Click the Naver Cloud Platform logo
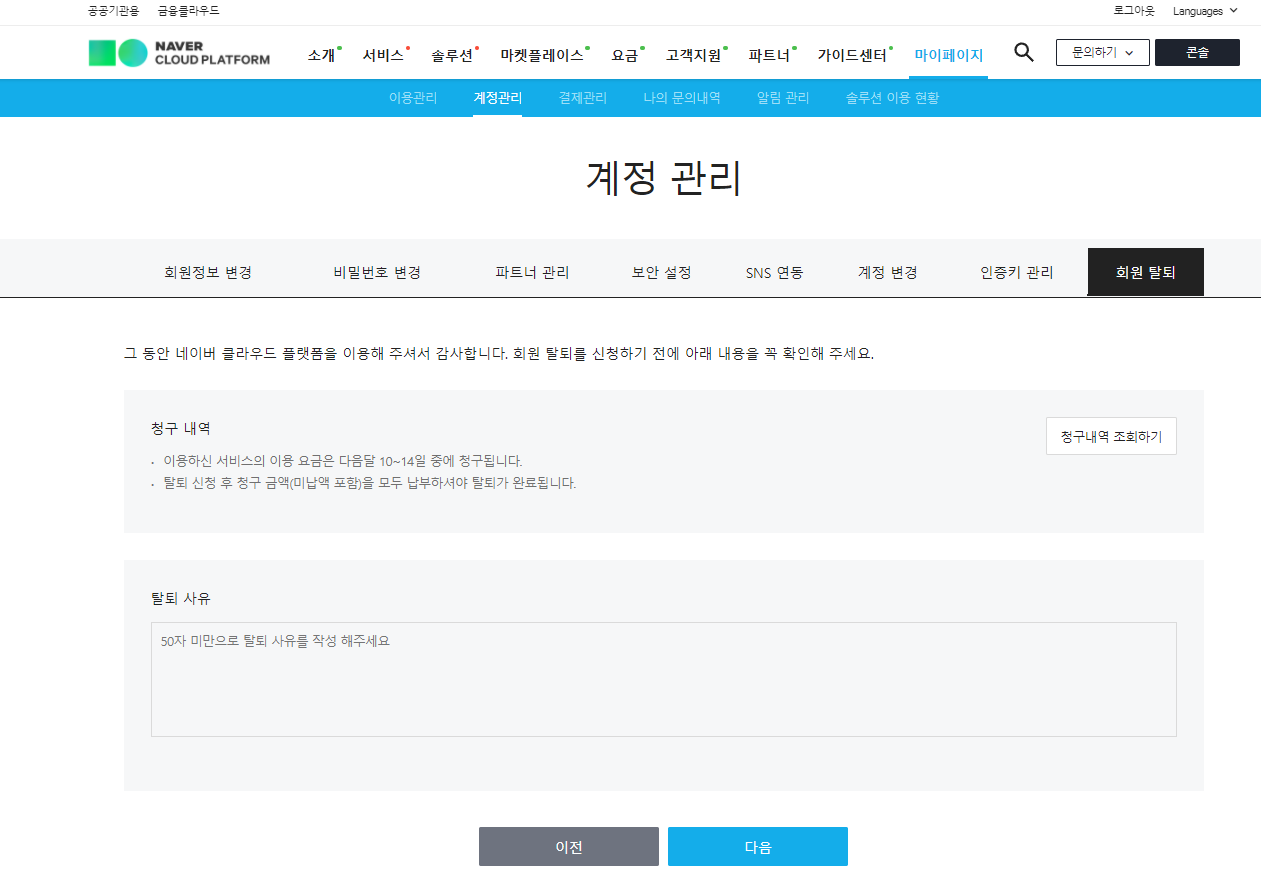Viewport: 1261px width, 895px height. pos(179,53)
